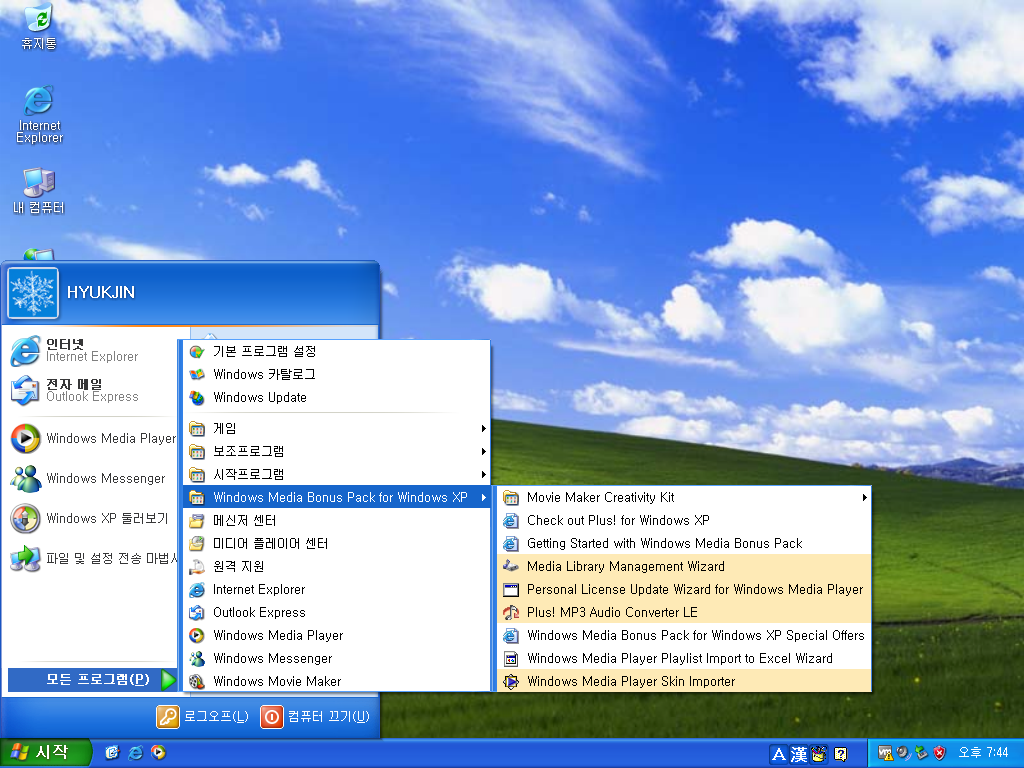Screen dimensions: 1024x768
Task: Open Windows Media Player from Start menu left list
Action: point(93,438)
